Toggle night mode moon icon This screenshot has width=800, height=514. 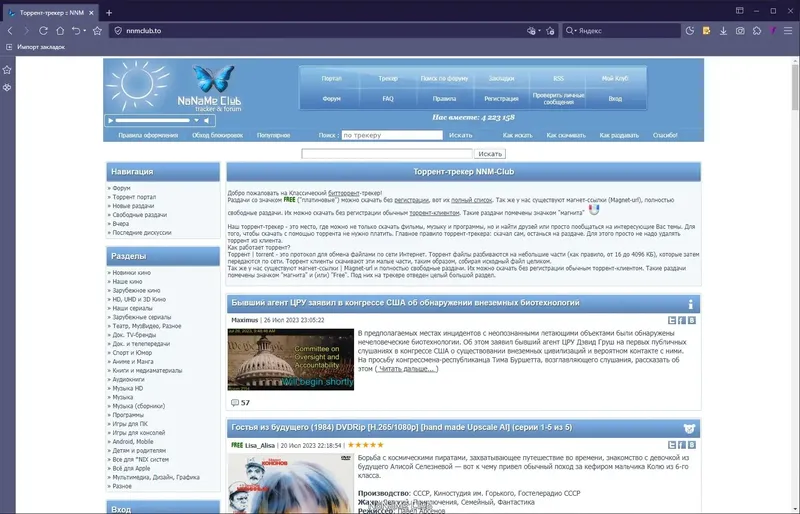690,31
